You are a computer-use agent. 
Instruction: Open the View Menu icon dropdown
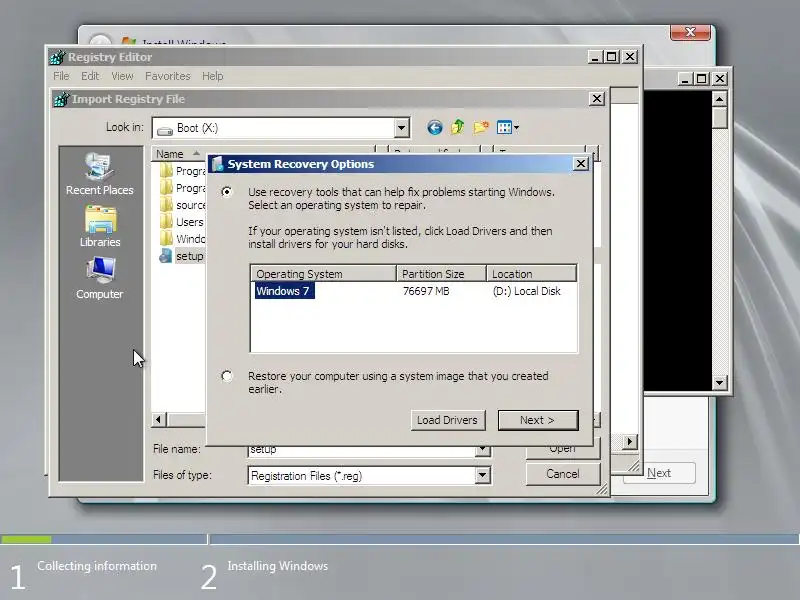(508, 128)
